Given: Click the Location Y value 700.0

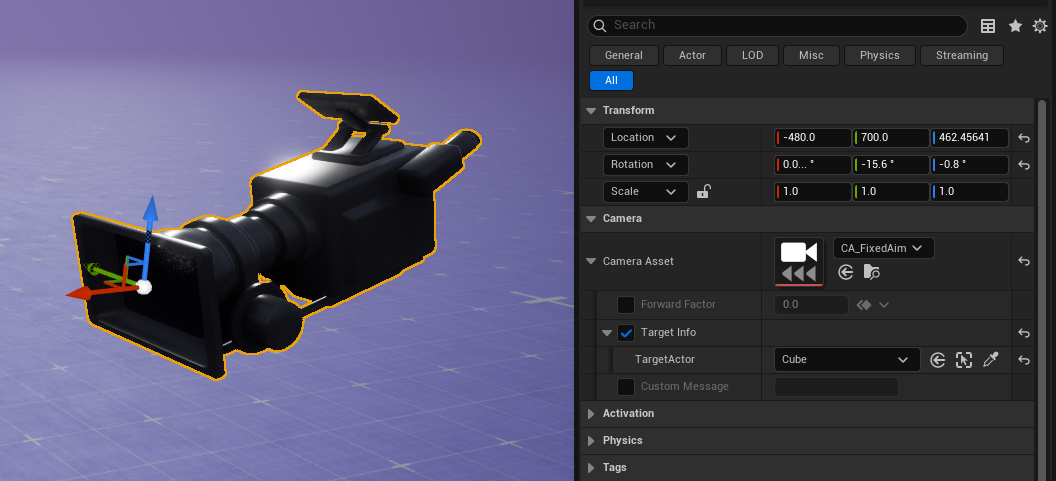Looking at the screenshot, I should [x=892, y=138].
